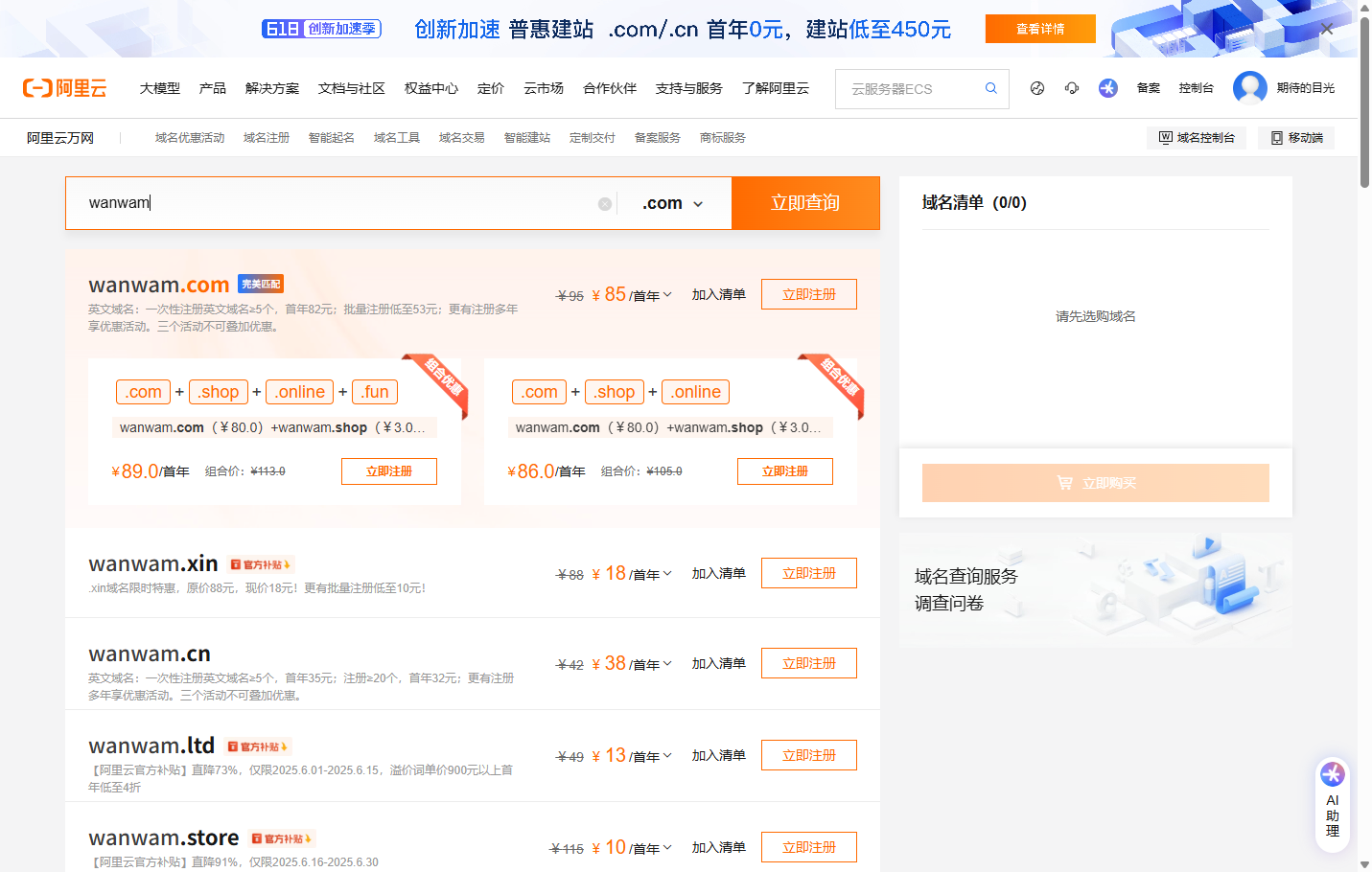Add wanwam.cn to list via 加入清单
Viewport: 1372px width, 872px height.
click(719, 664)
